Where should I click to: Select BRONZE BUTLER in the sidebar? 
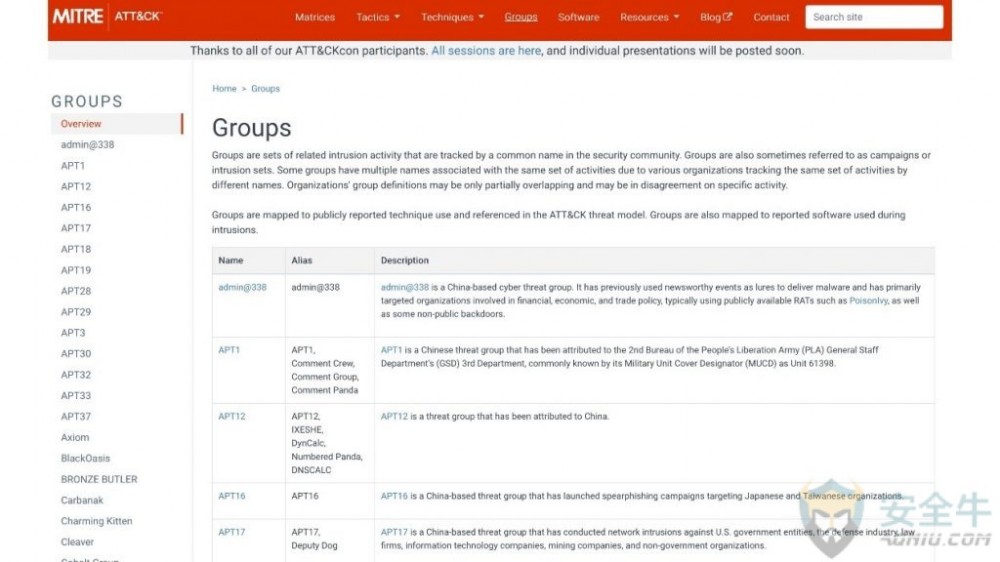click(x=99, y=479)
